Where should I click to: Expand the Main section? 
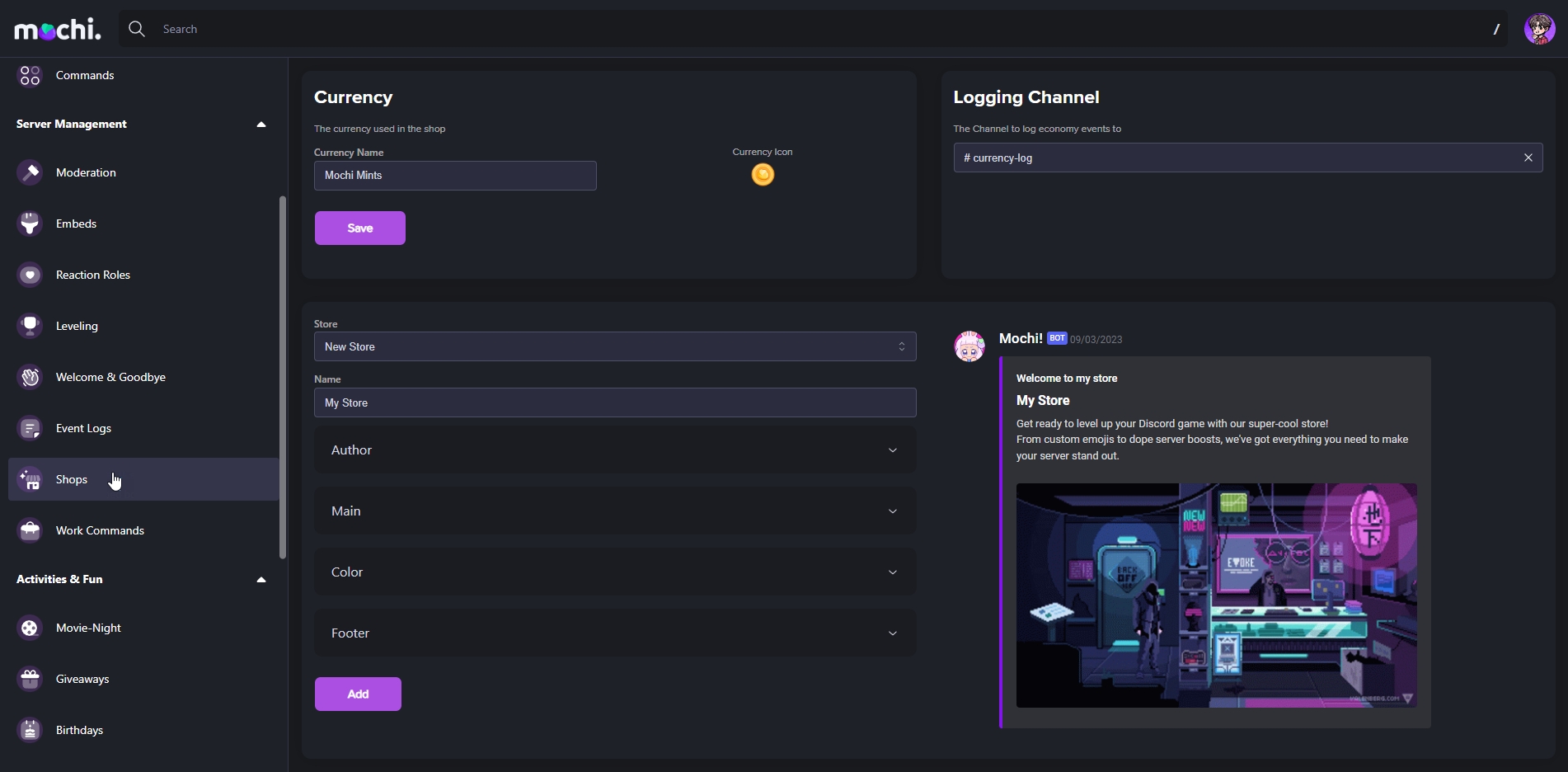(615, 511)
